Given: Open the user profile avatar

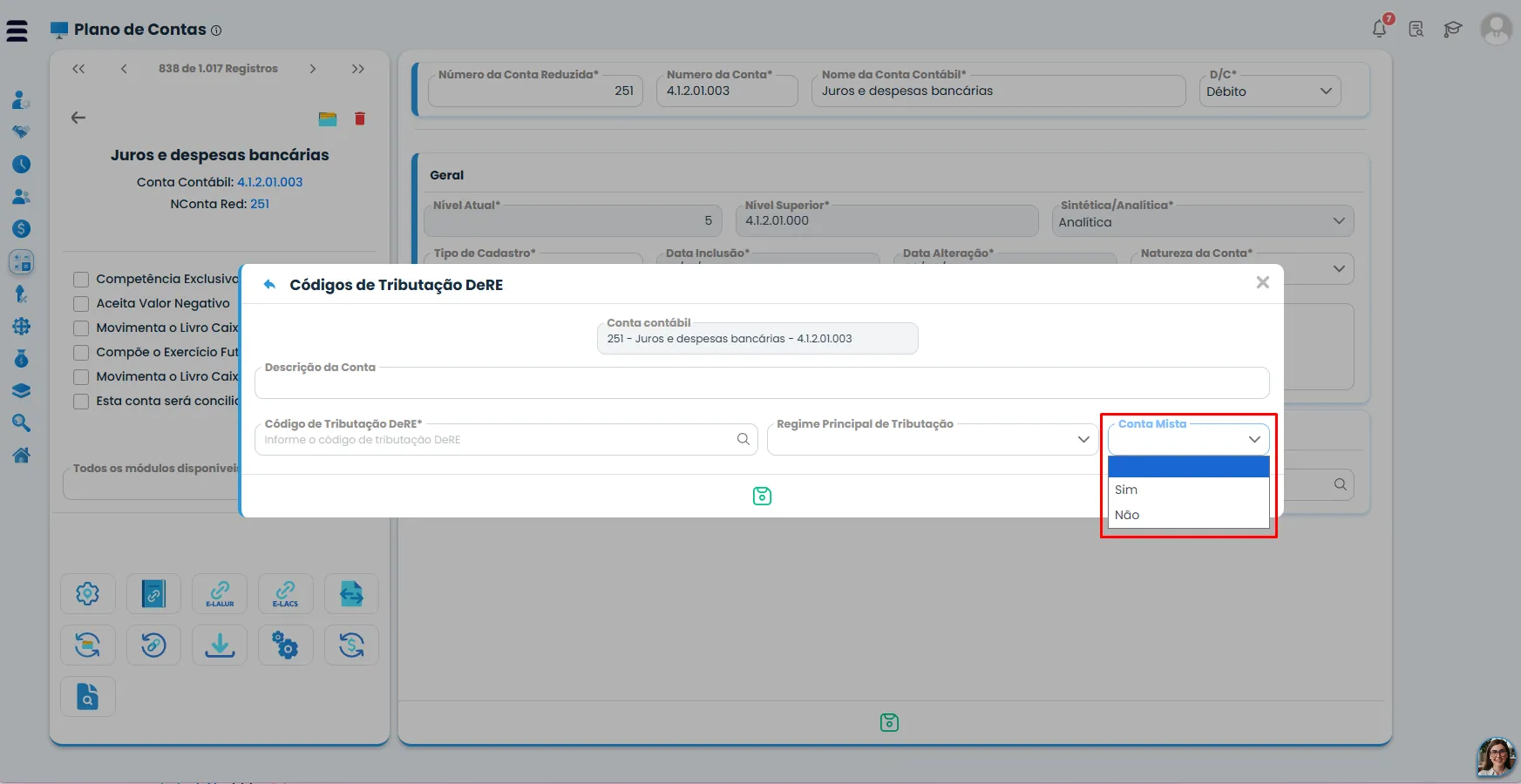Looking at the screenshot, I should (x=1497, y=29).
